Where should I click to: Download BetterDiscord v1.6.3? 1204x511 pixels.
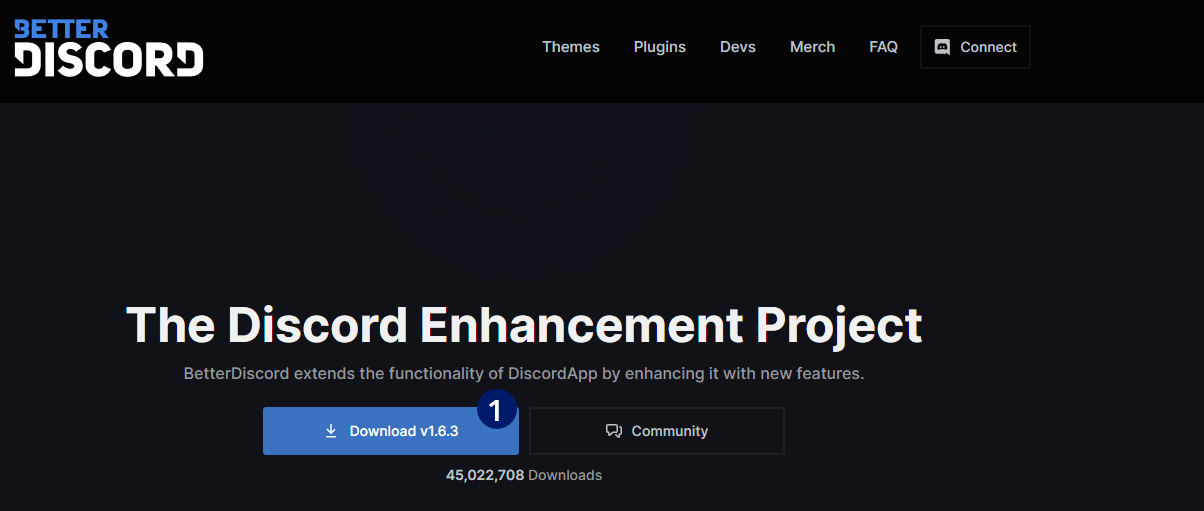(391, 431)
